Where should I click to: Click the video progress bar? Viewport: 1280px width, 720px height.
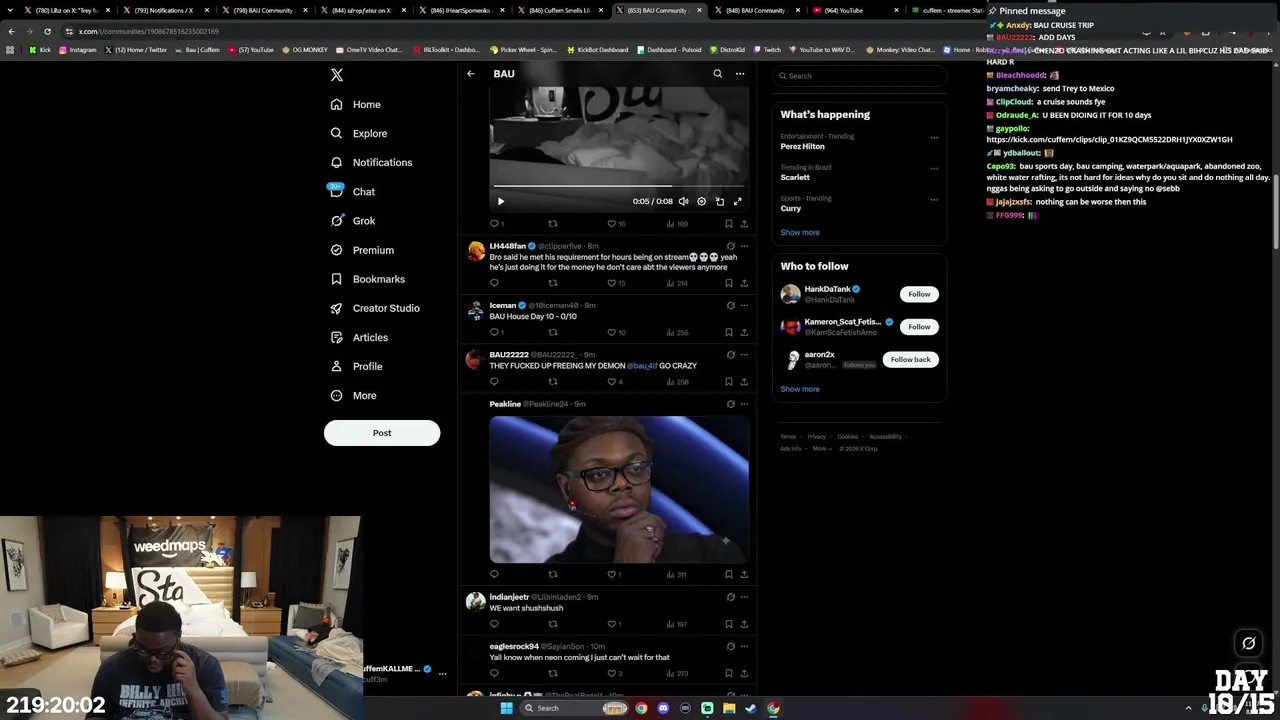pyautogui.click(x=619, y=186)
